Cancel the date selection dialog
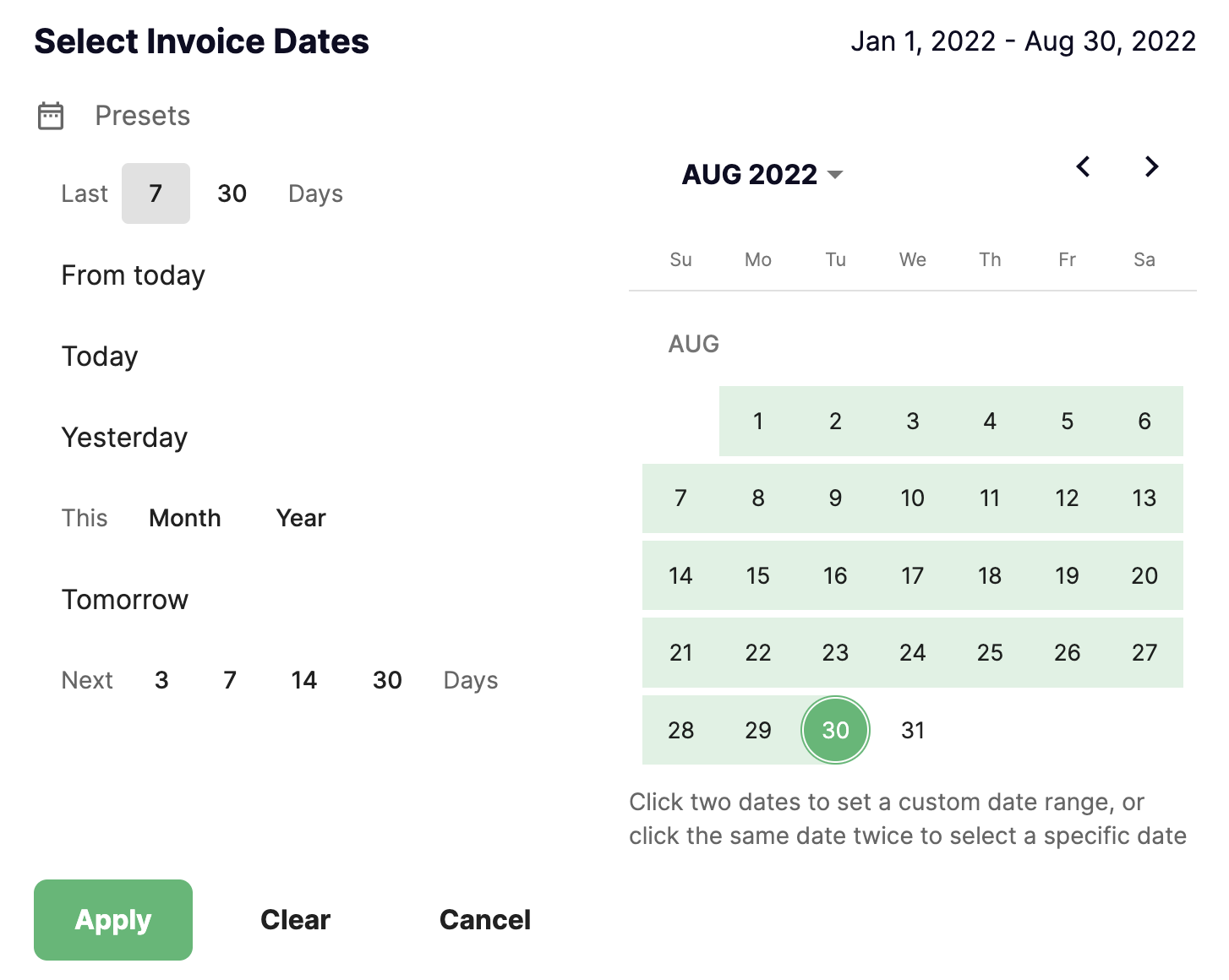This screenshot has height=980, width=1229. click(x=485, y=920)
